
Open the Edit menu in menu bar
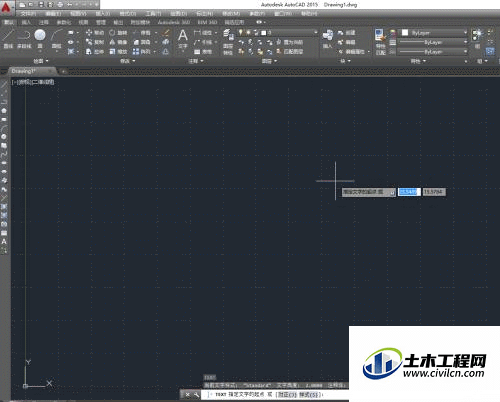(53, 14)
